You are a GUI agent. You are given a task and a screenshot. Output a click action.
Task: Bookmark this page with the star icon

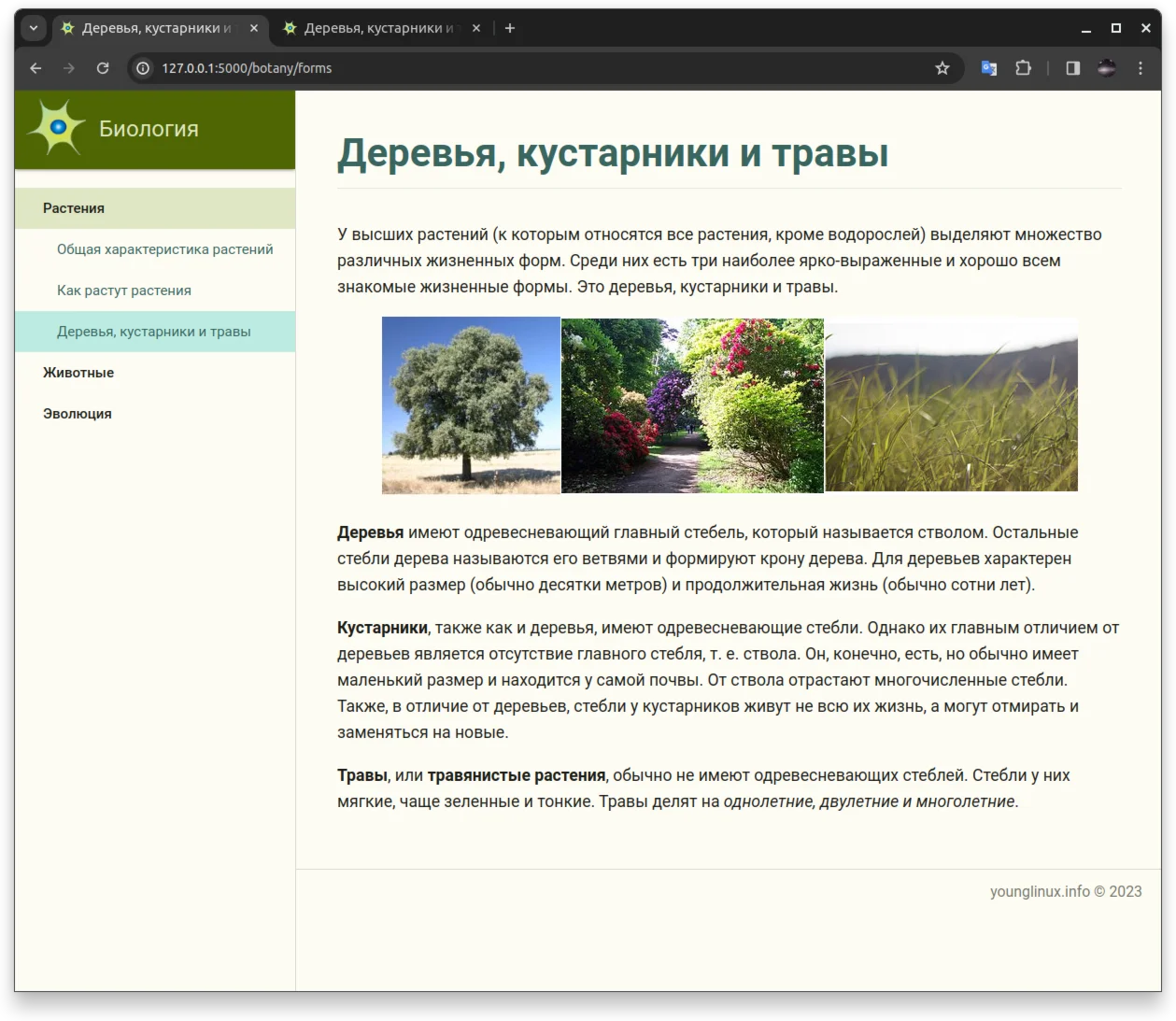tap(942, 68)
